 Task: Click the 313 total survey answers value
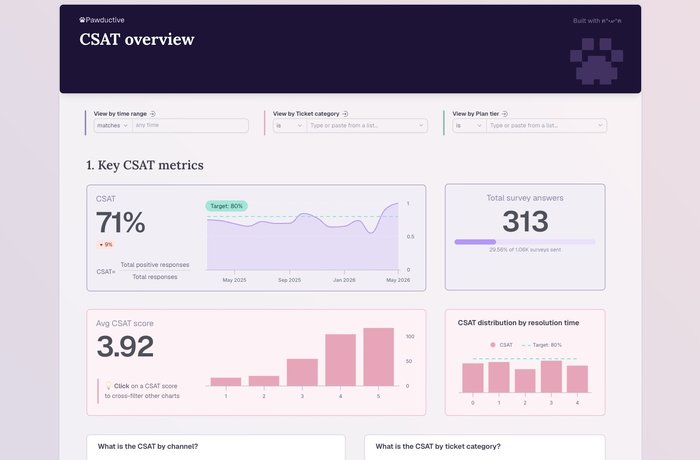coord(525,221)
